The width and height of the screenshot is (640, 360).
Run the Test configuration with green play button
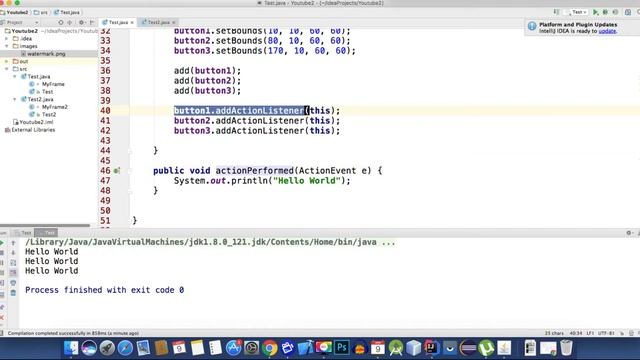[596, 12]
